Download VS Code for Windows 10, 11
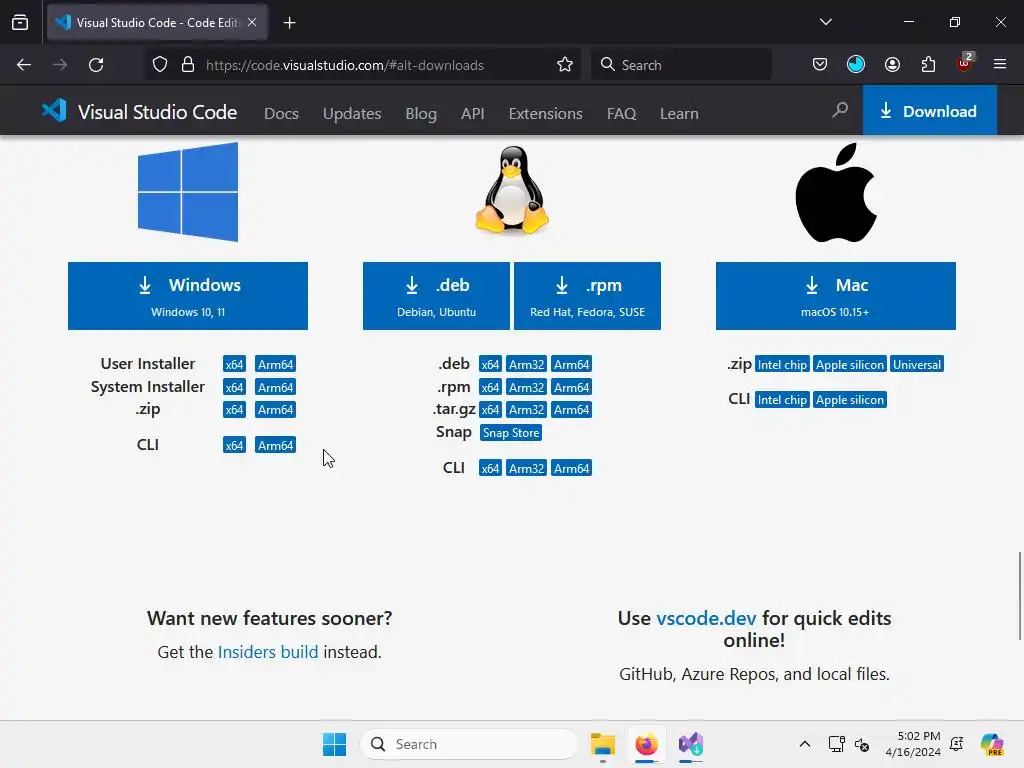 point(188,296)
